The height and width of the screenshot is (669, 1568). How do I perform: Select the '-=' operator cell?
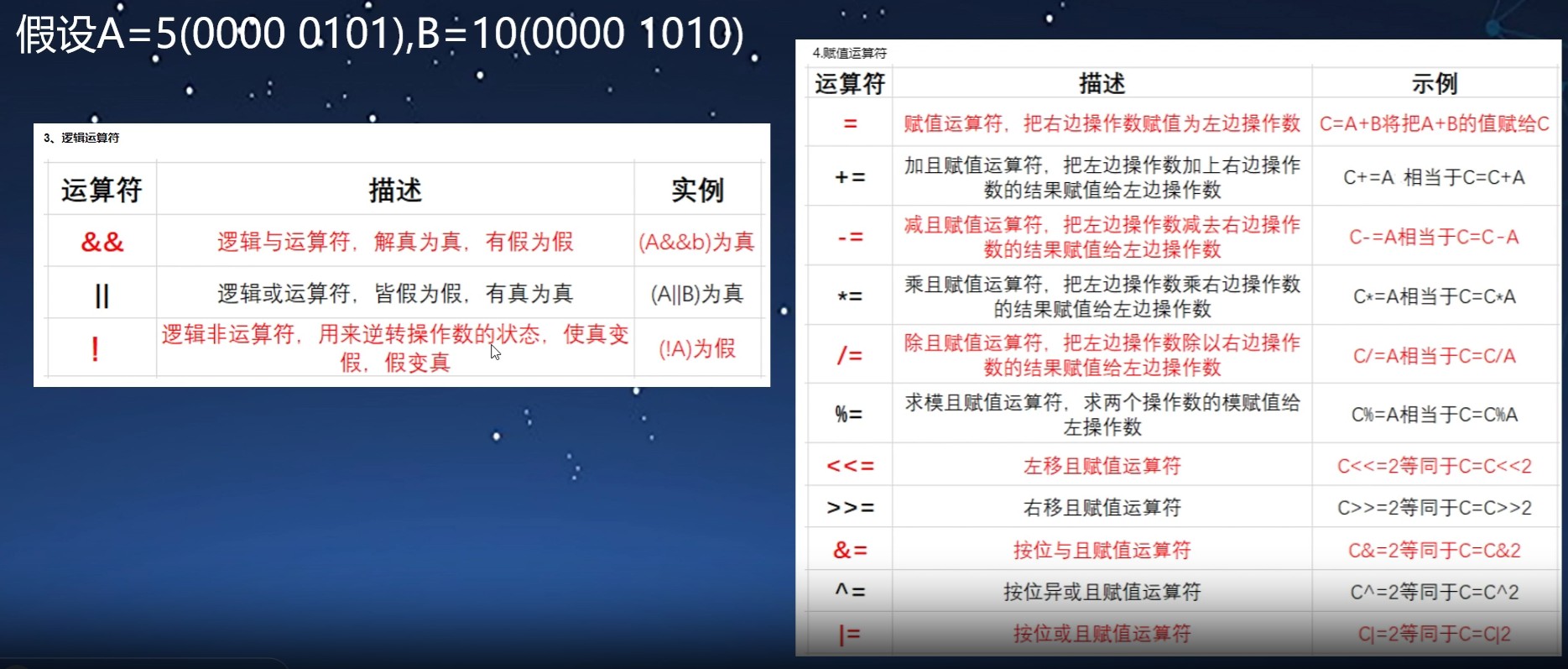850,238
